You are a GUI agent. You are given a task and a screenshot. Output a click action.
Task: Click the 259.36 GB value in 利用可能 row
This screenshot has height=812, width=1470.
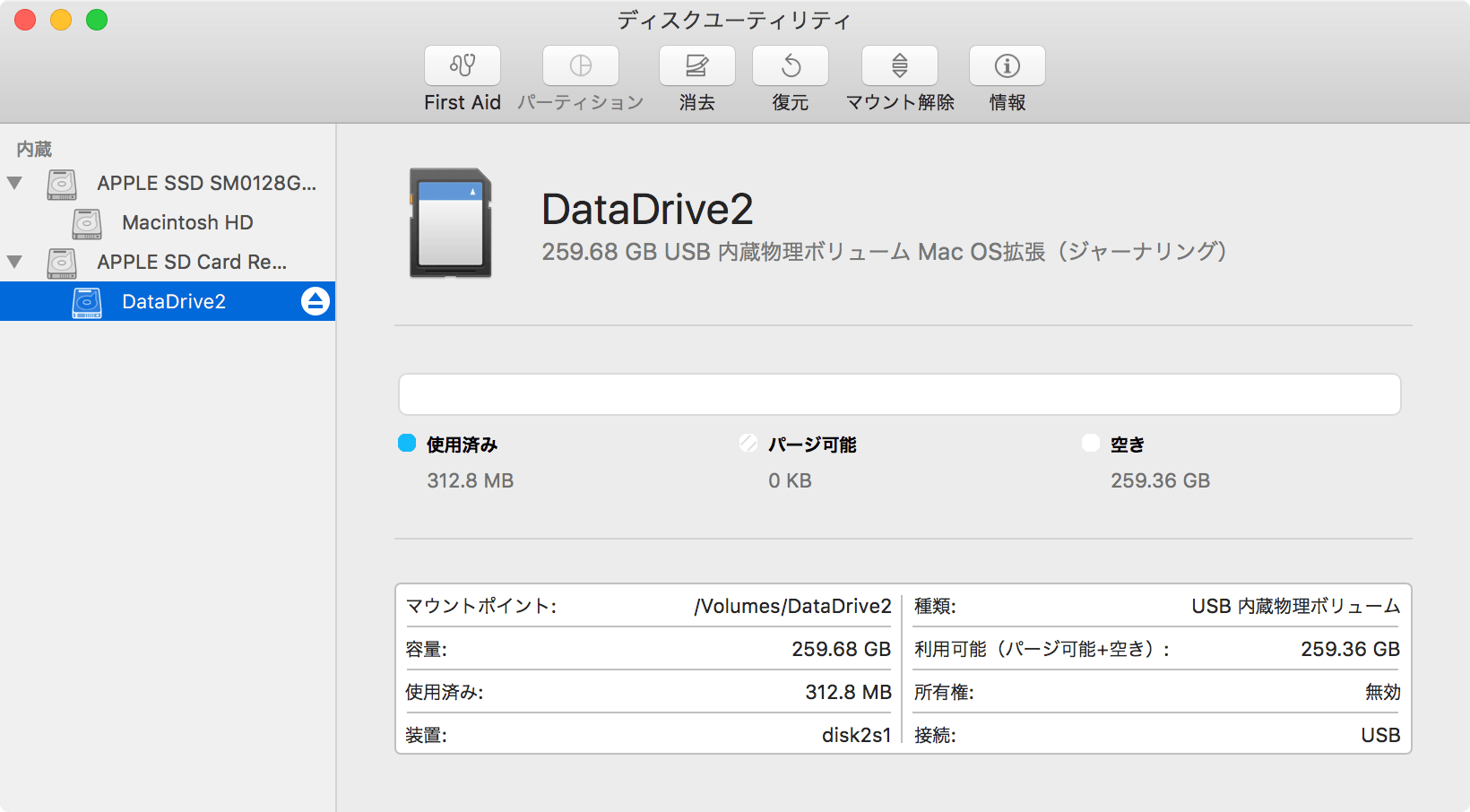(1351, 649)
